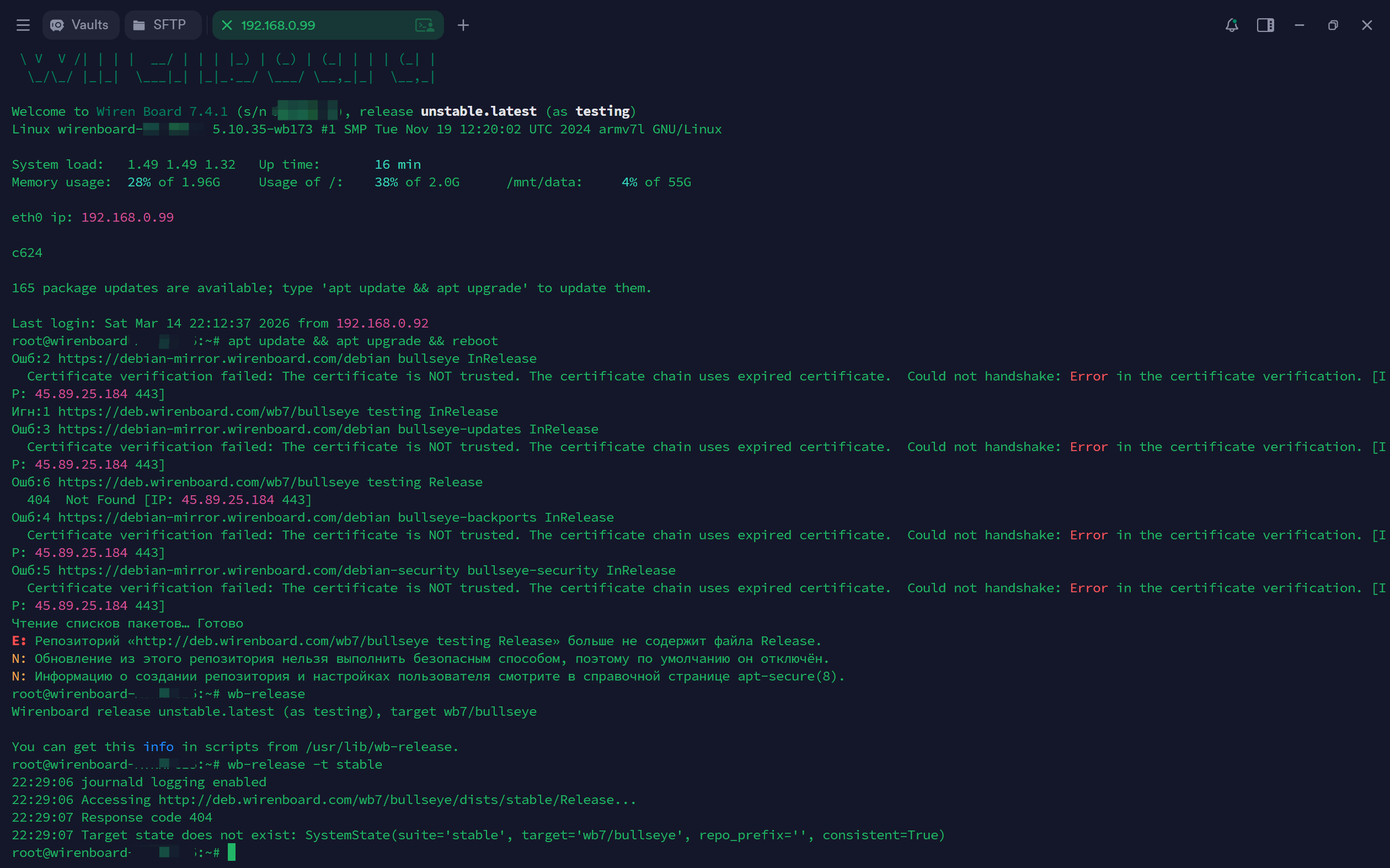Select the 192.168.0.99 session tab title
Screen dimensions: 1390x868
tap(278, 25)
